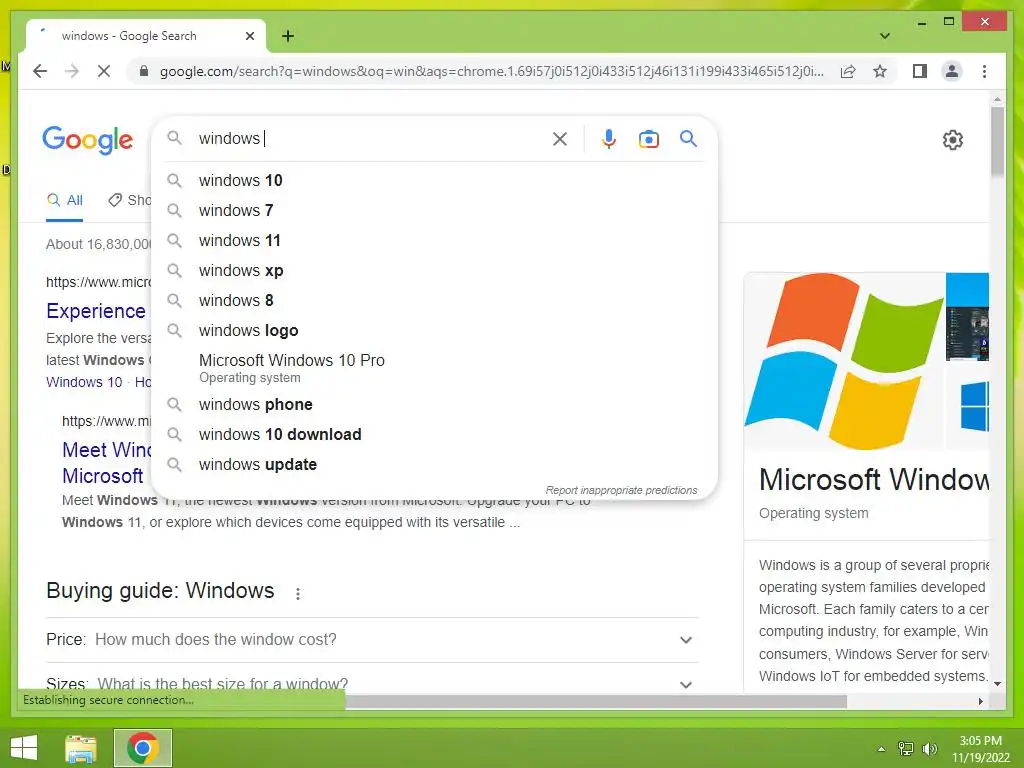Screen dimensions: 1024x768
Task: Click the Google logo
Action: (88, 140)
